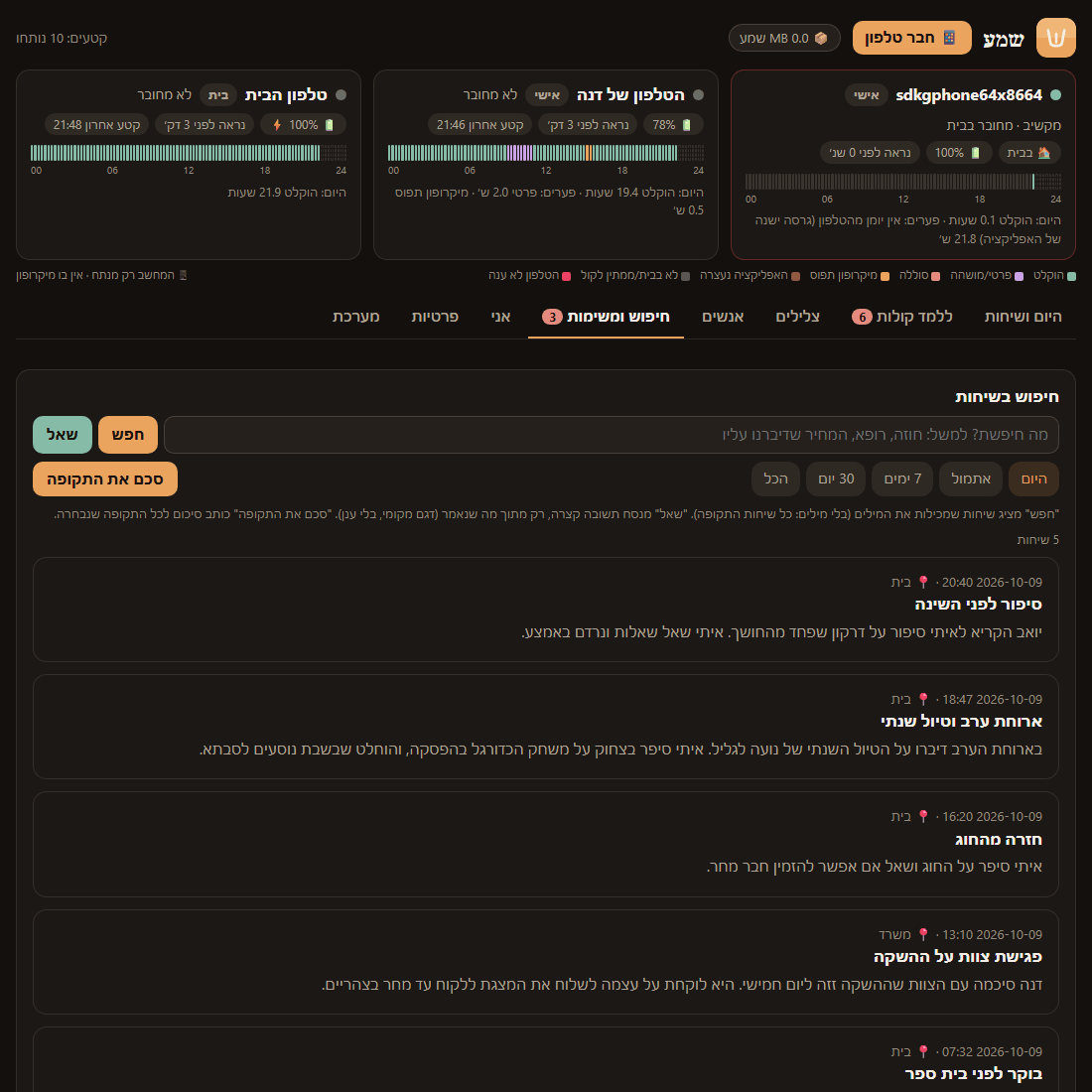
Task: Click the 6 badge on ללמד קולות
Action: pos(862,317)
